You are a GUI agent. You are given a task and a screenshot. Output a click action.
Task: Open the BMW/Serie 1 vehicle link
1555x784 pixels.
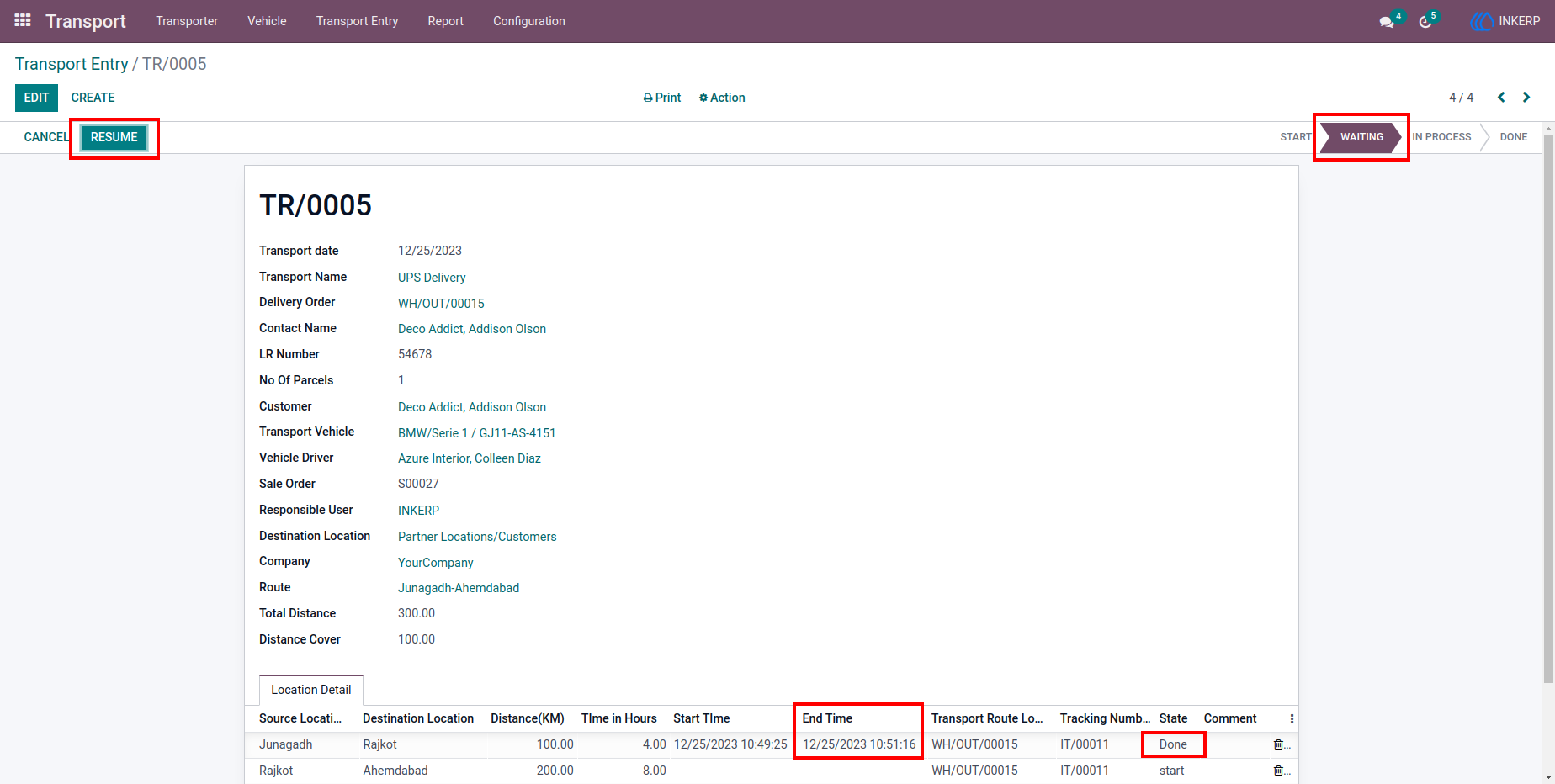click(477, 433)
